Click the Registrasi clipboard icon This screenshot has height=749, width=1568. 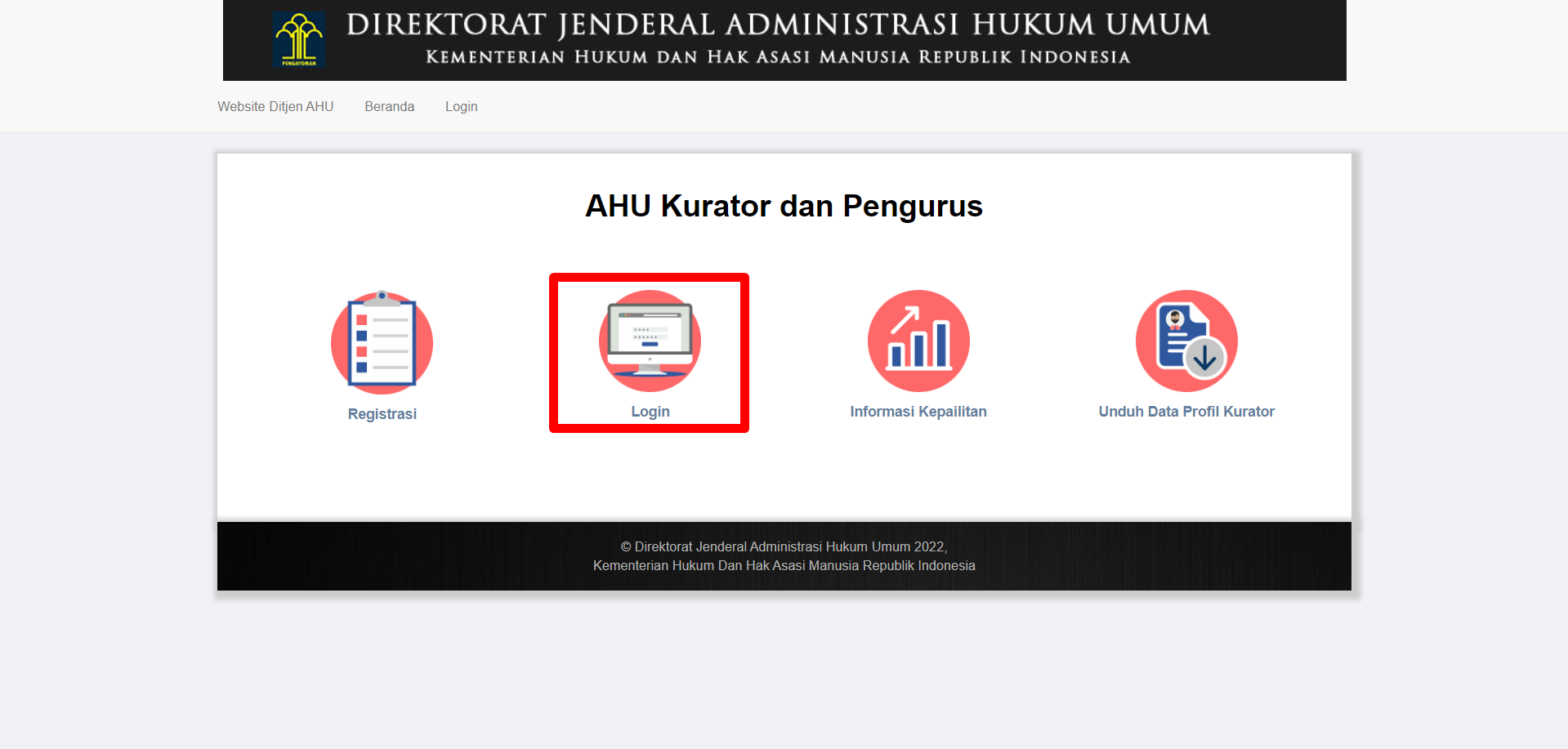382,343
